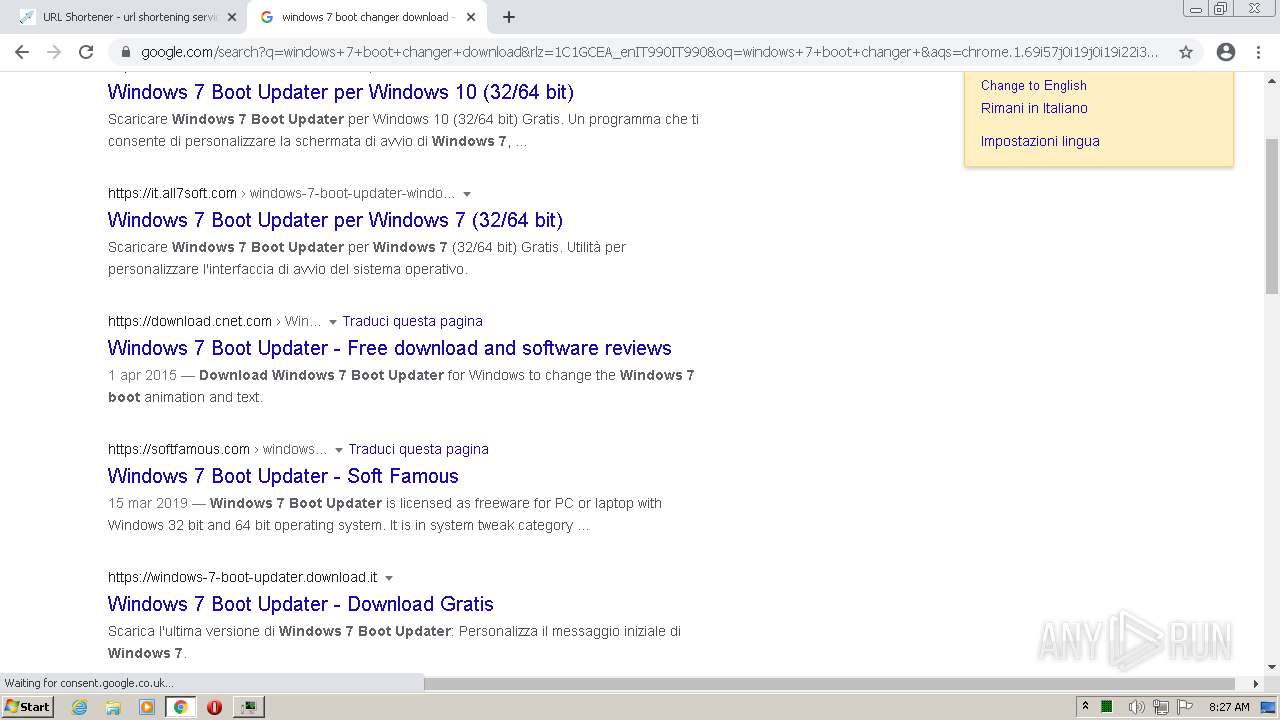
Task: Open Windows 7 Boot Updater per Windows 10 result
Action: [x=341, y=92]
